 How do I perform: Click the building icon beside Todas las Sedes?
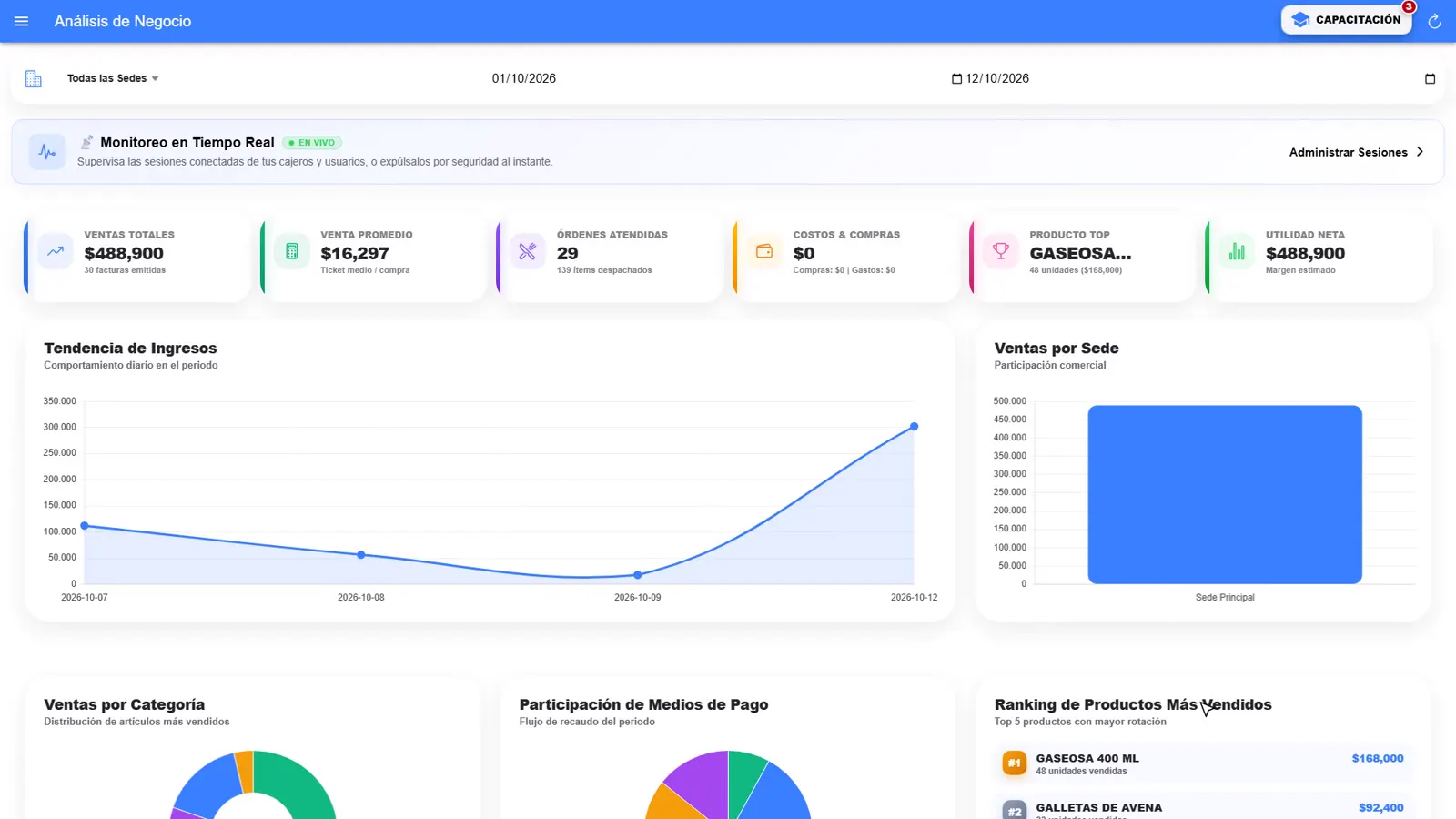[x=34, y=78]
